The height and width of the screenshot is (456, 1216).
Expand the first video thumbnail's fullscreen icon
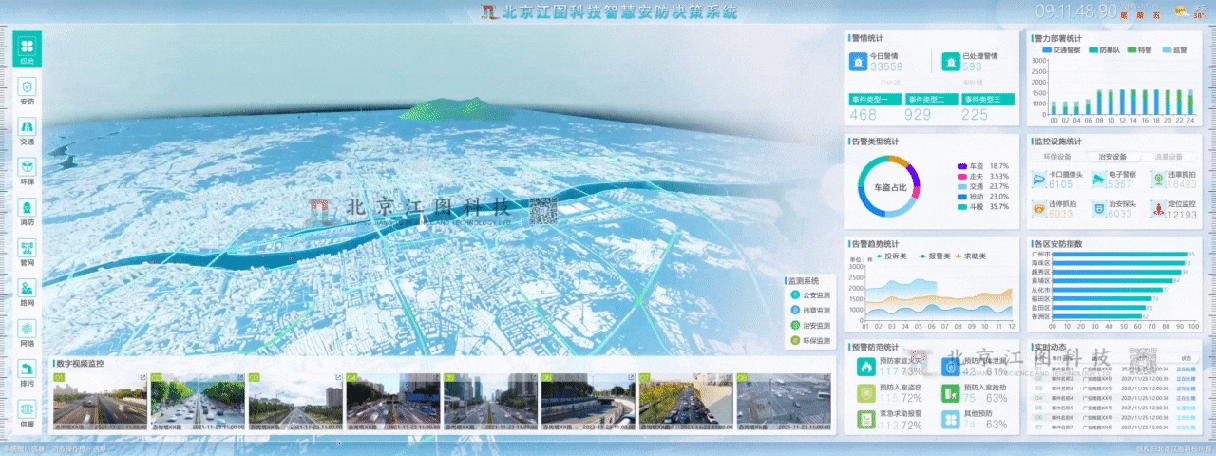pos(141,378)
